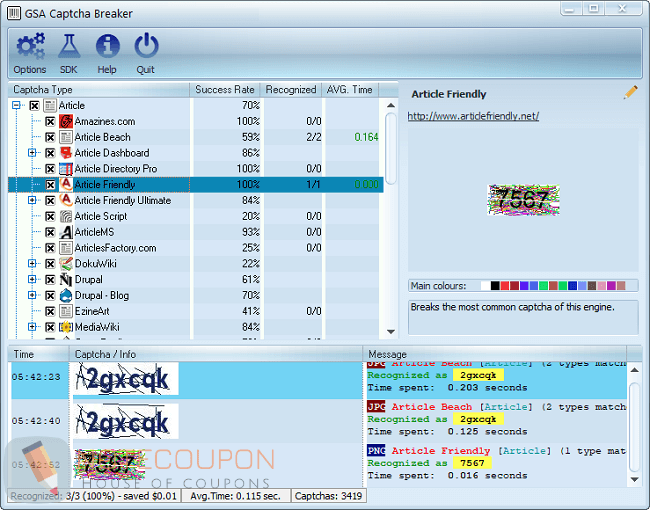Image resolution: width=650 pixels, height=510 pixels.
Task: Click the captcha list scroll up arrow
Action: coord(390,105)
